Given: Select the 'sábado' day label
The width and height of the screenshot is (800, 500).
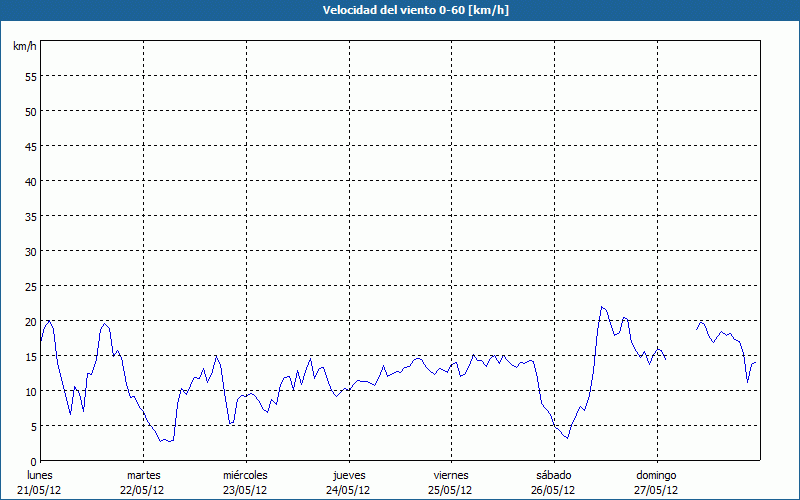Looking at the screenshot, I should click(553, 475).
